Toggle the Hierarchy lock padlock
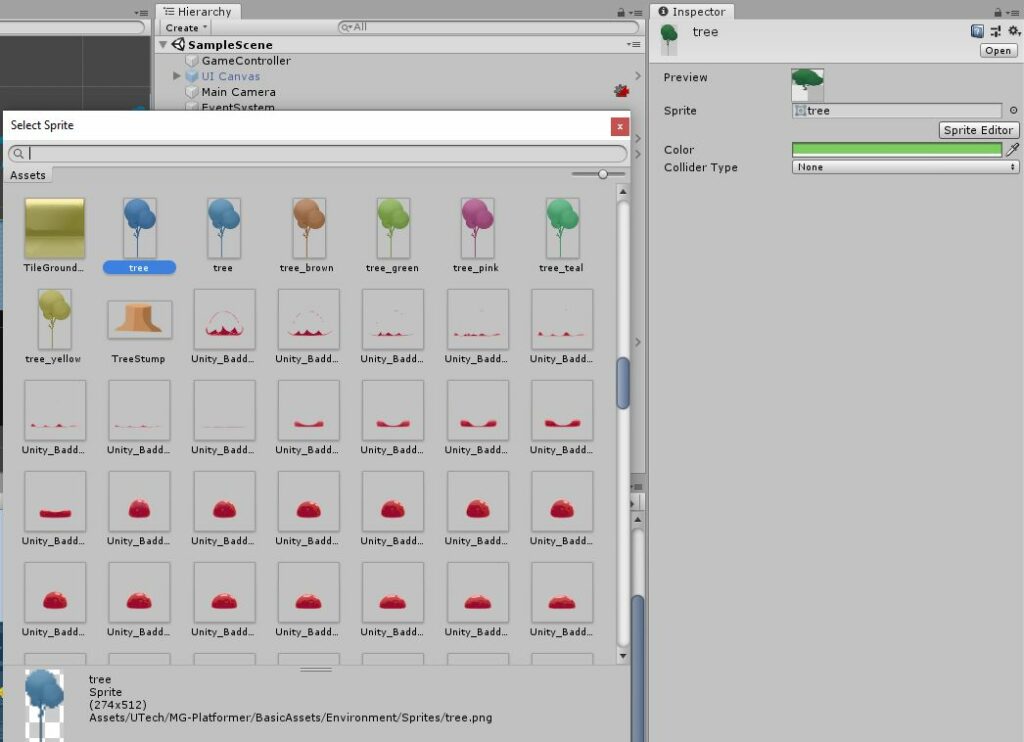 (621, 12)
